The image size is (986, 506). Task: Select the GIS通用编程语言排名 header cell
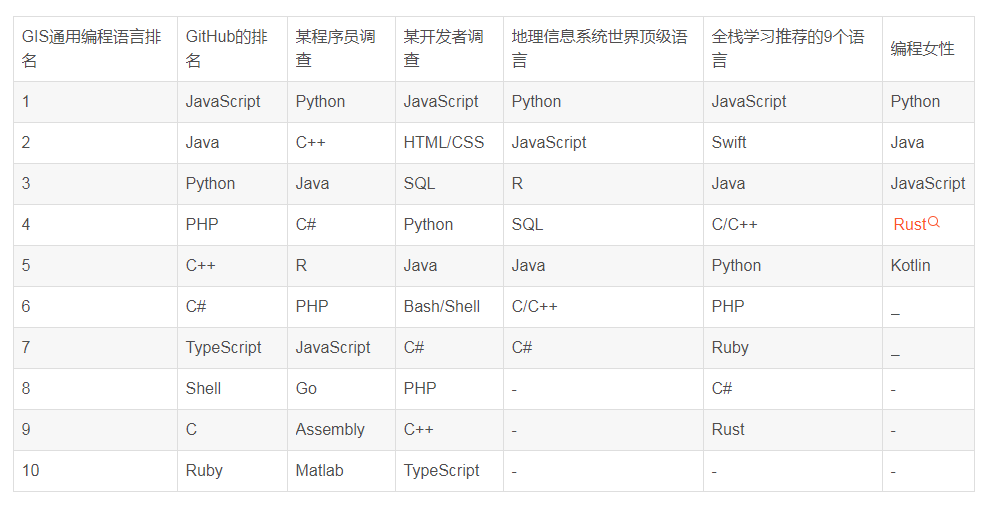(96, 48)
